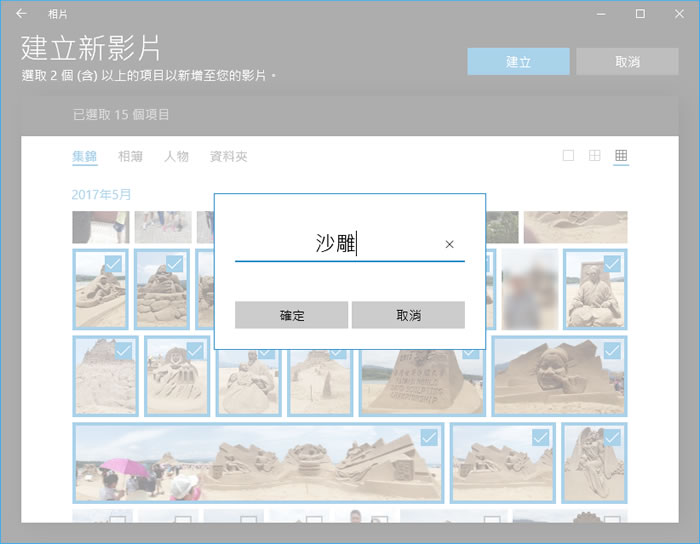Click the back arrow in the title bar
700x544 pixels.
pyautogui.click(x=21, y=14)
